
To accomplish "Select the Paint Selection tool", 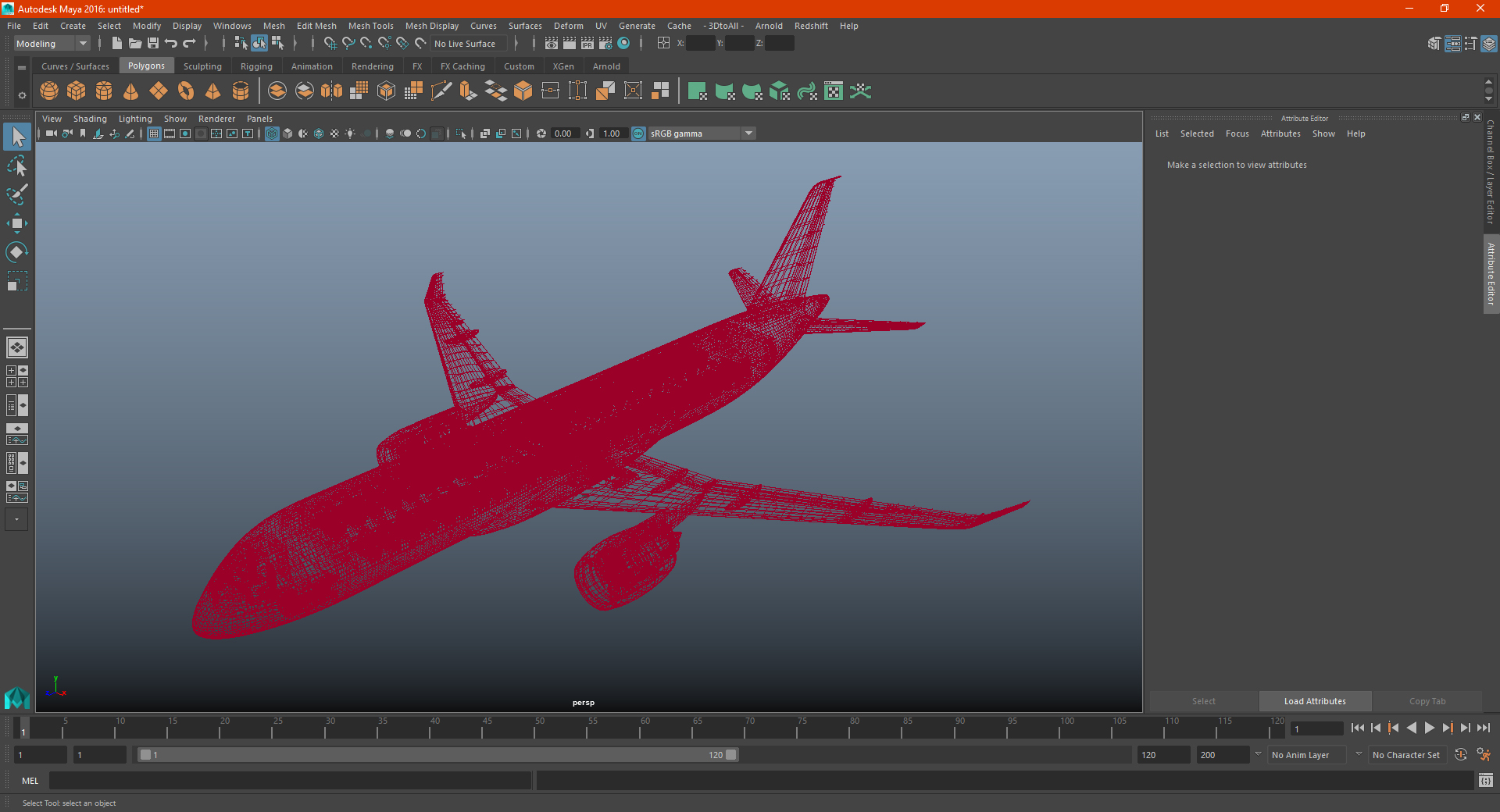I will tap(17, 194).
